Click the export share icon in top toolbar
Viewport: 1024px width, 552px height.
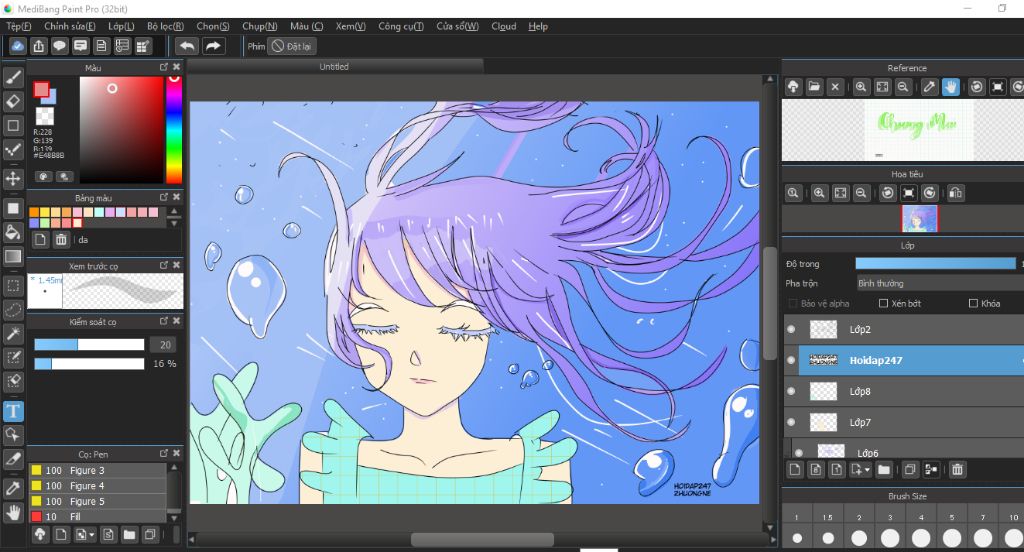point(39,46)
